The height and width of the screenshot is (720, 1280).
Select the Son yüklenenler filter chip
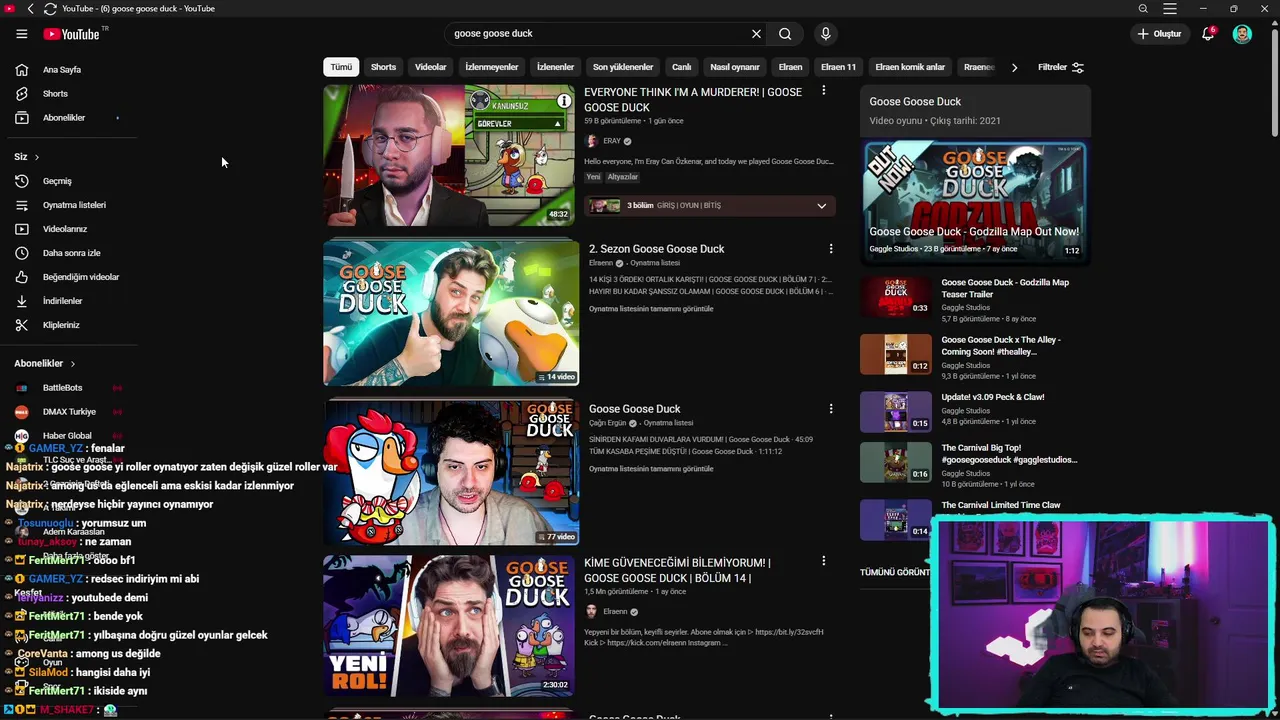pos(623,67)
